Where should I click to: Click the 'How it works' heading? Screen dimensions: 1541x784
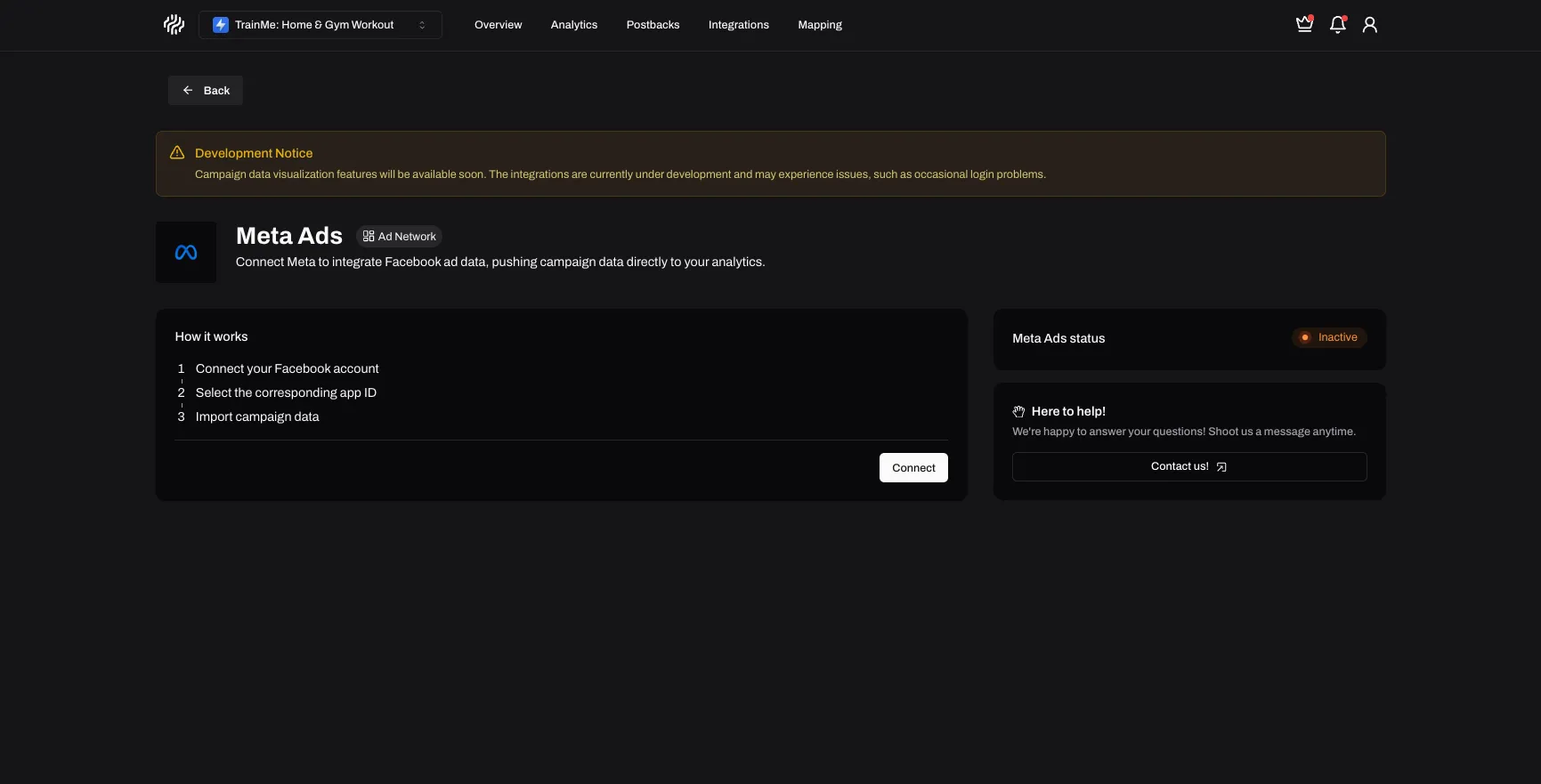click(x=211, y=336)
